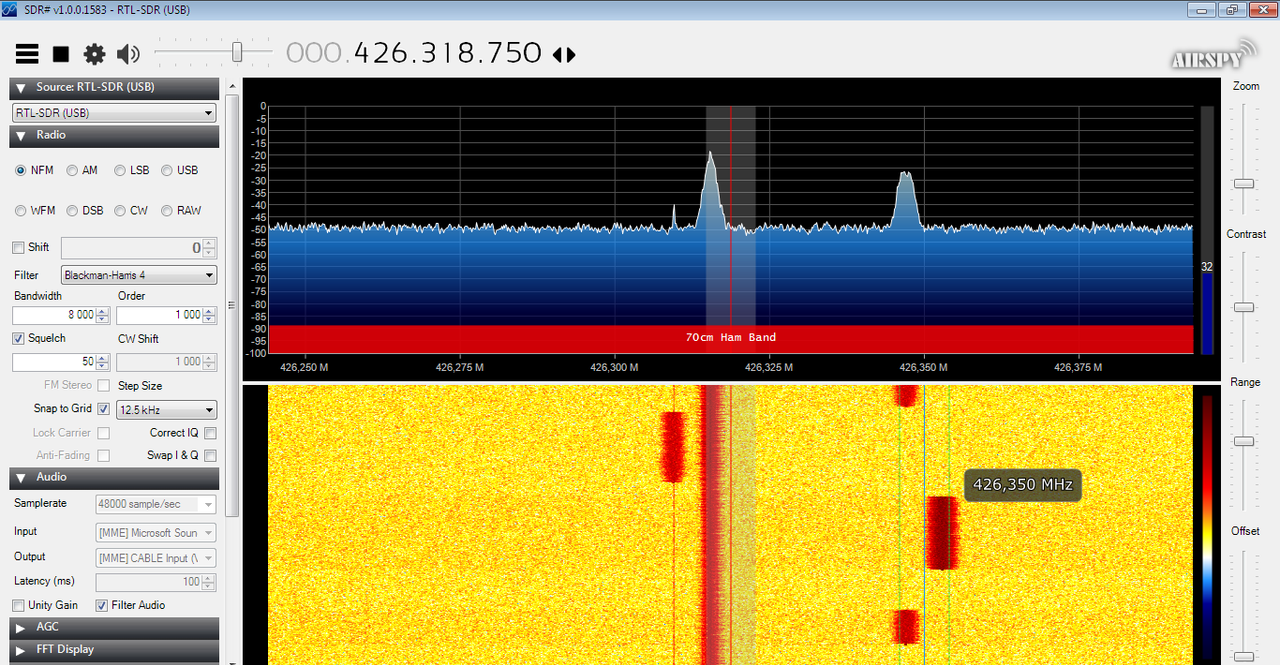Click the Zoom slider handle
The width and height of the screenshot is (1280, 665).
(1244, 184)
